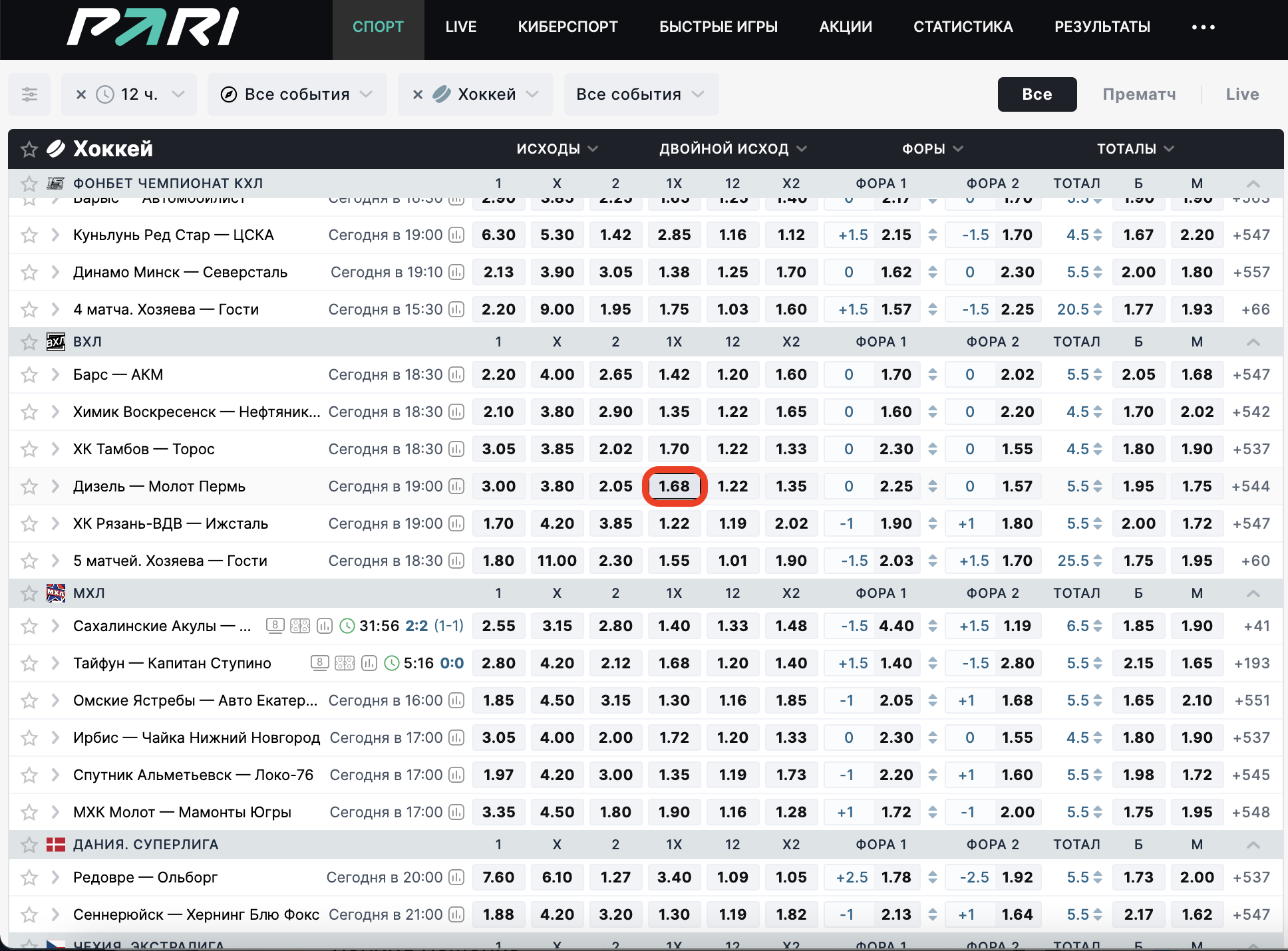The image size is (1288, 951).
Task: Star Куньлунь Ред Стар — ЦСКА match
Action: (29, 235)
